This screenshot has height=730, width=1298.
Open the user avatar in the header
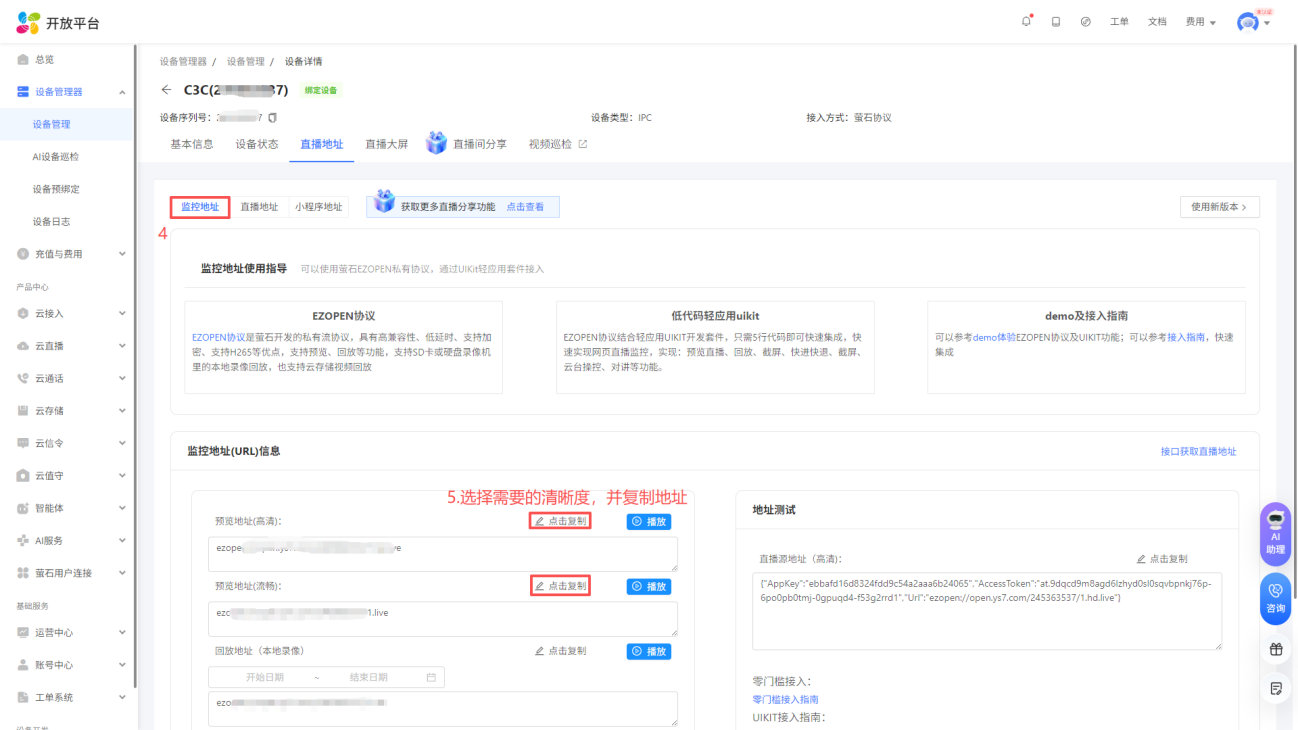[1248, 22]
